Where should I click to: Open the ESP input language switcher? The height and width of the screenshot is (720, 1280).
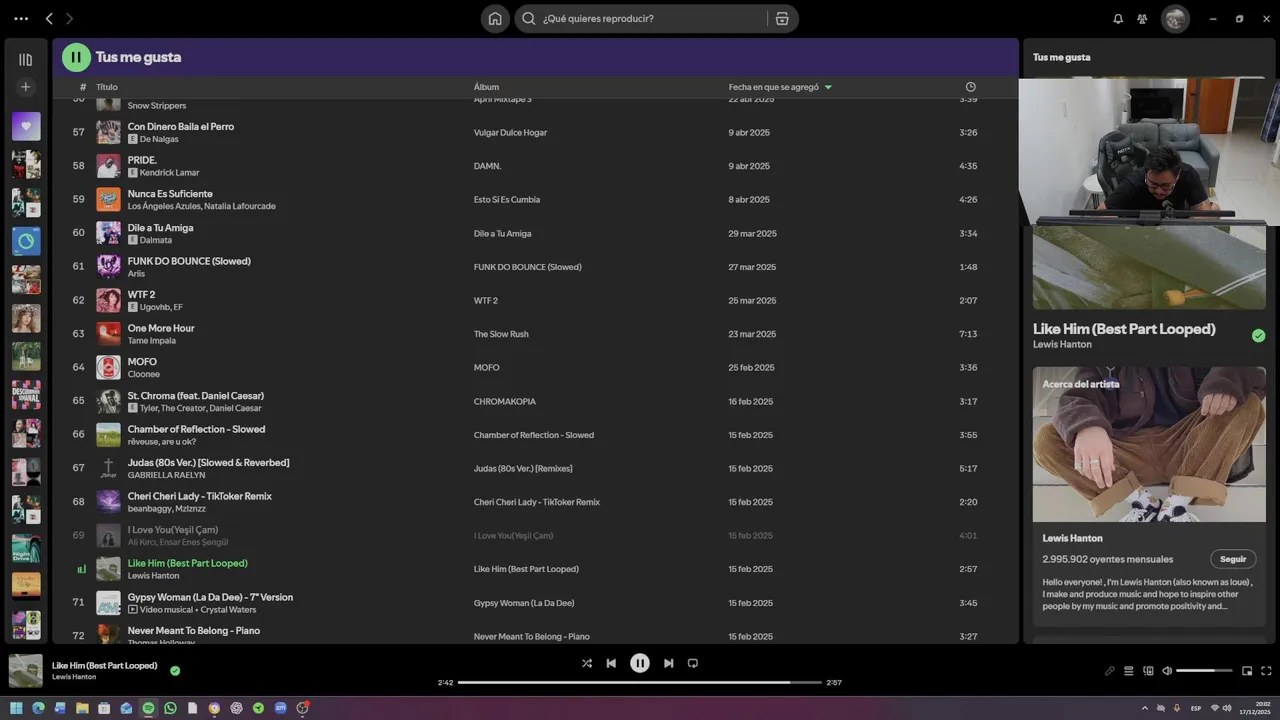click(x=1196, y=708)
